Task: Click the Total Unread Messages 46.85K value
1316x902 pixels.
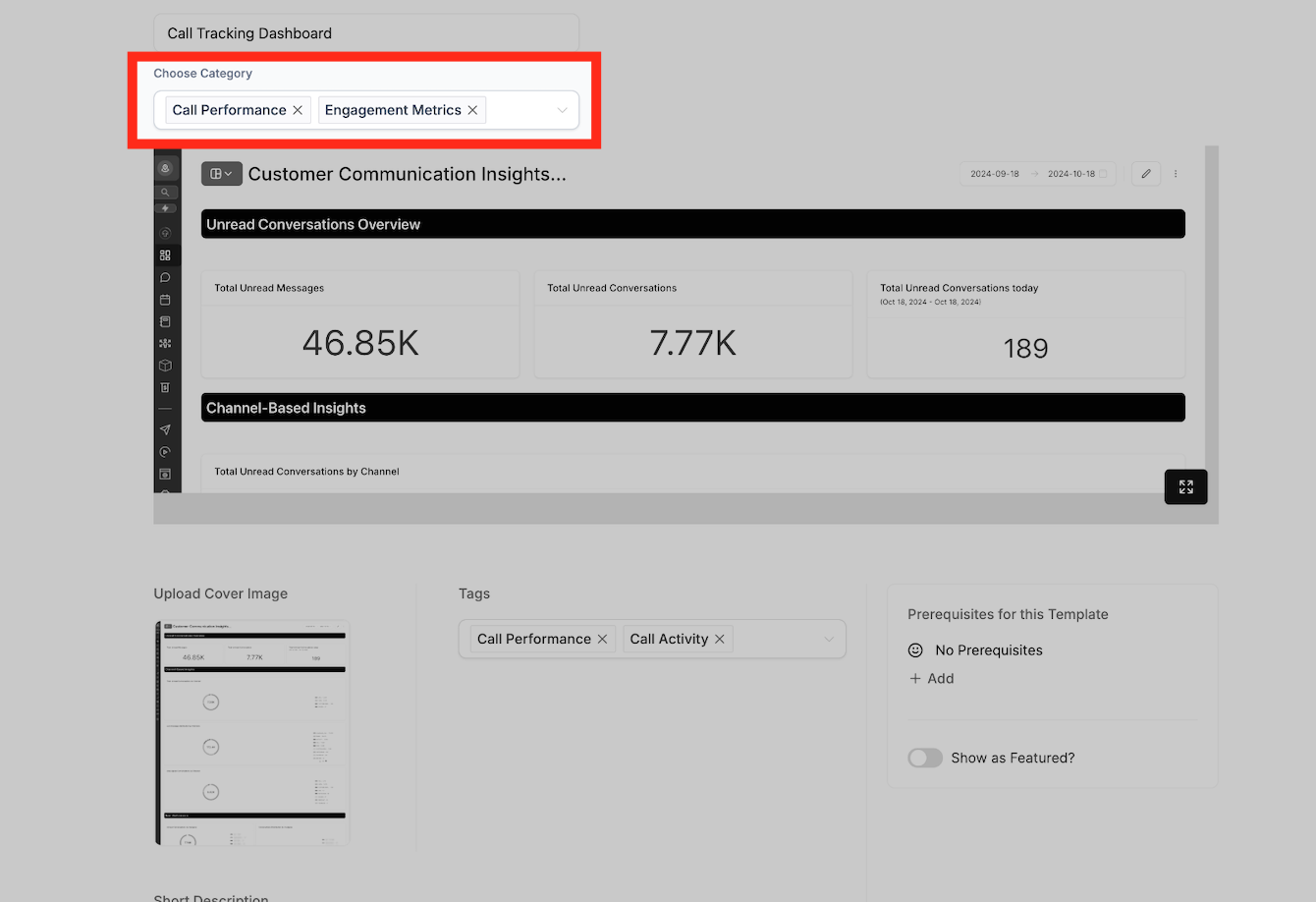Action: (x=360, y=343)
